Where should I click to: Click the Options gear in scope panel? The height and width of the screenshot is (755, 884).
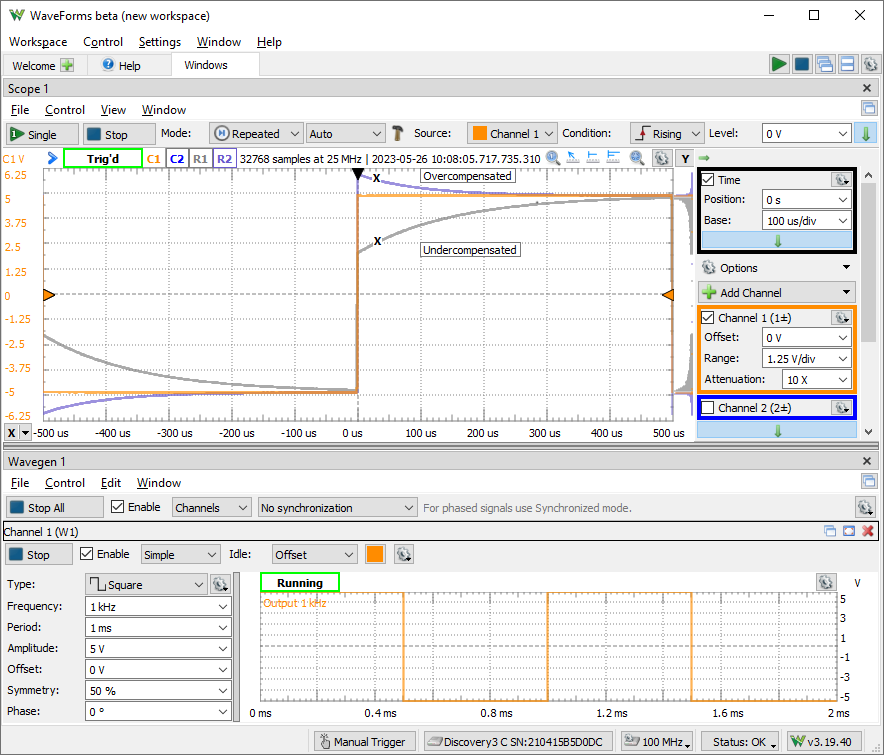click(709, 268)
